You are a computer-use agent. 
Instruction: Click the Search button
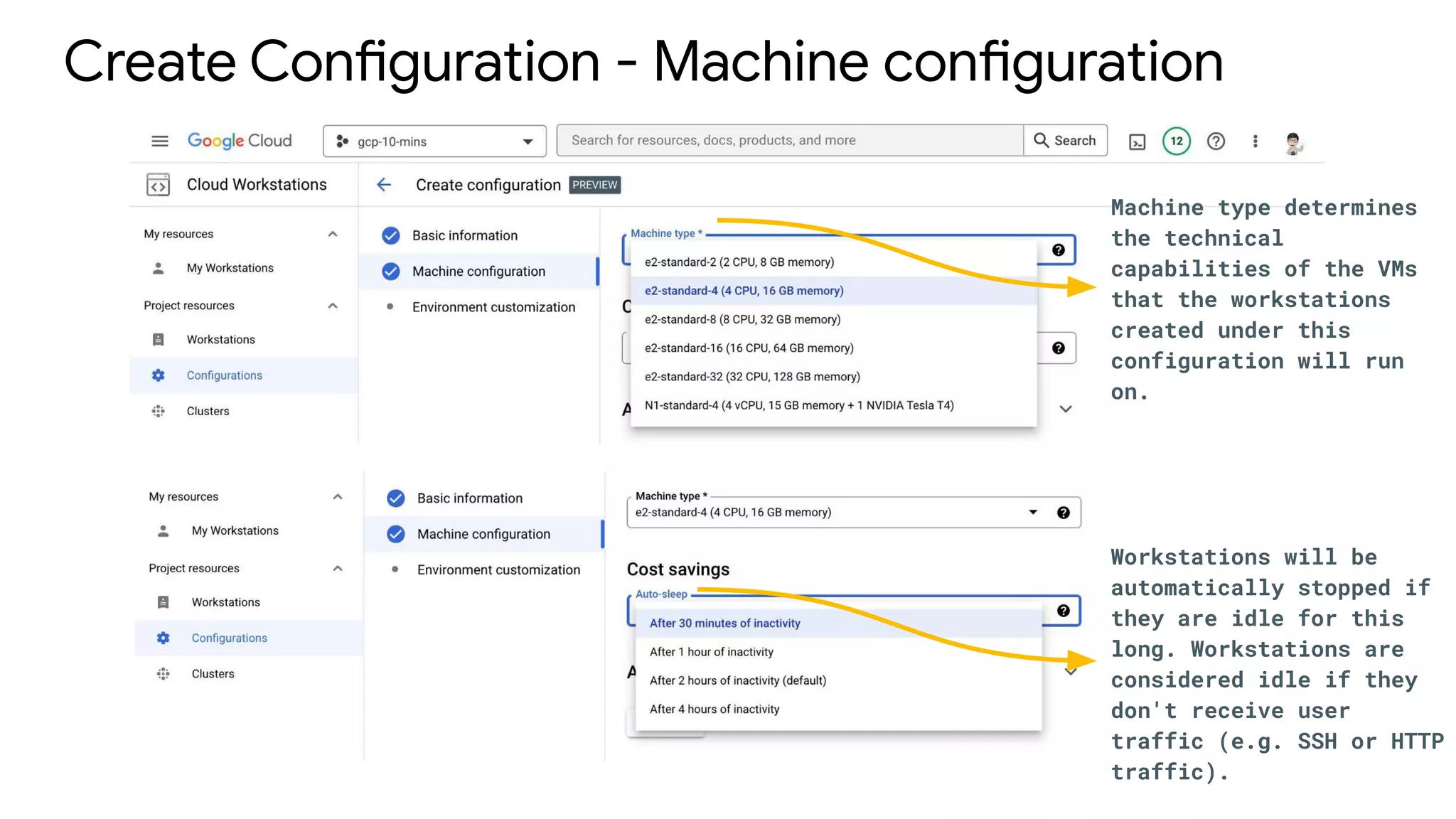point(1065,140)
